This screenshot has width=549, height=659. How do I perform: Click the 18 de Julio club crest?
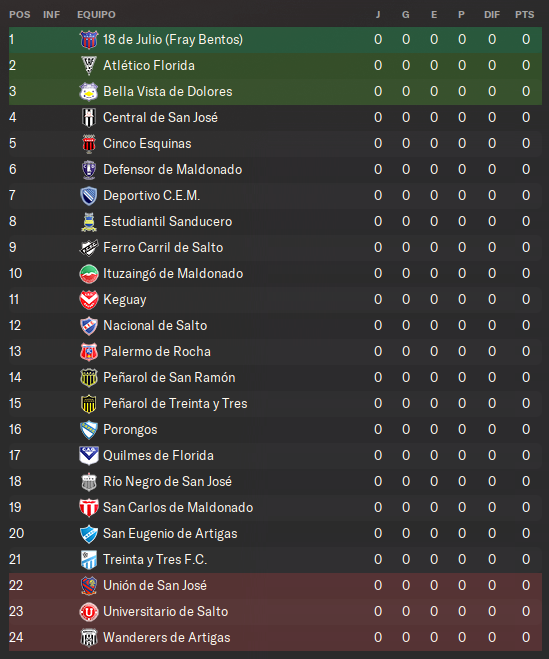(x=89, y=40)
